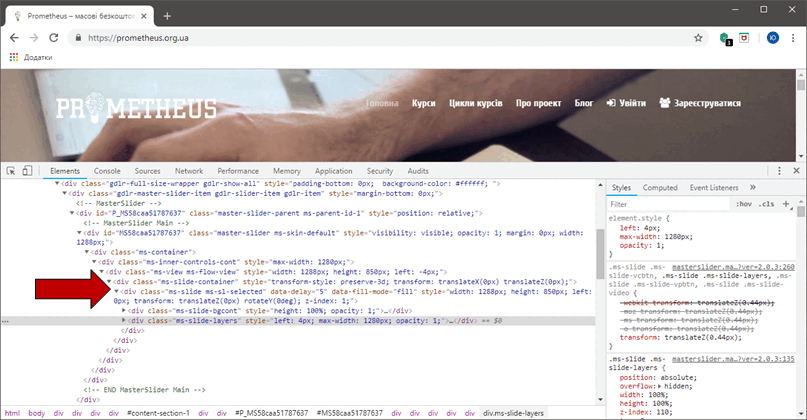Click the Filter styles input field
The width and height of the screenshot is (807, 420).
[x=668, y=204]
